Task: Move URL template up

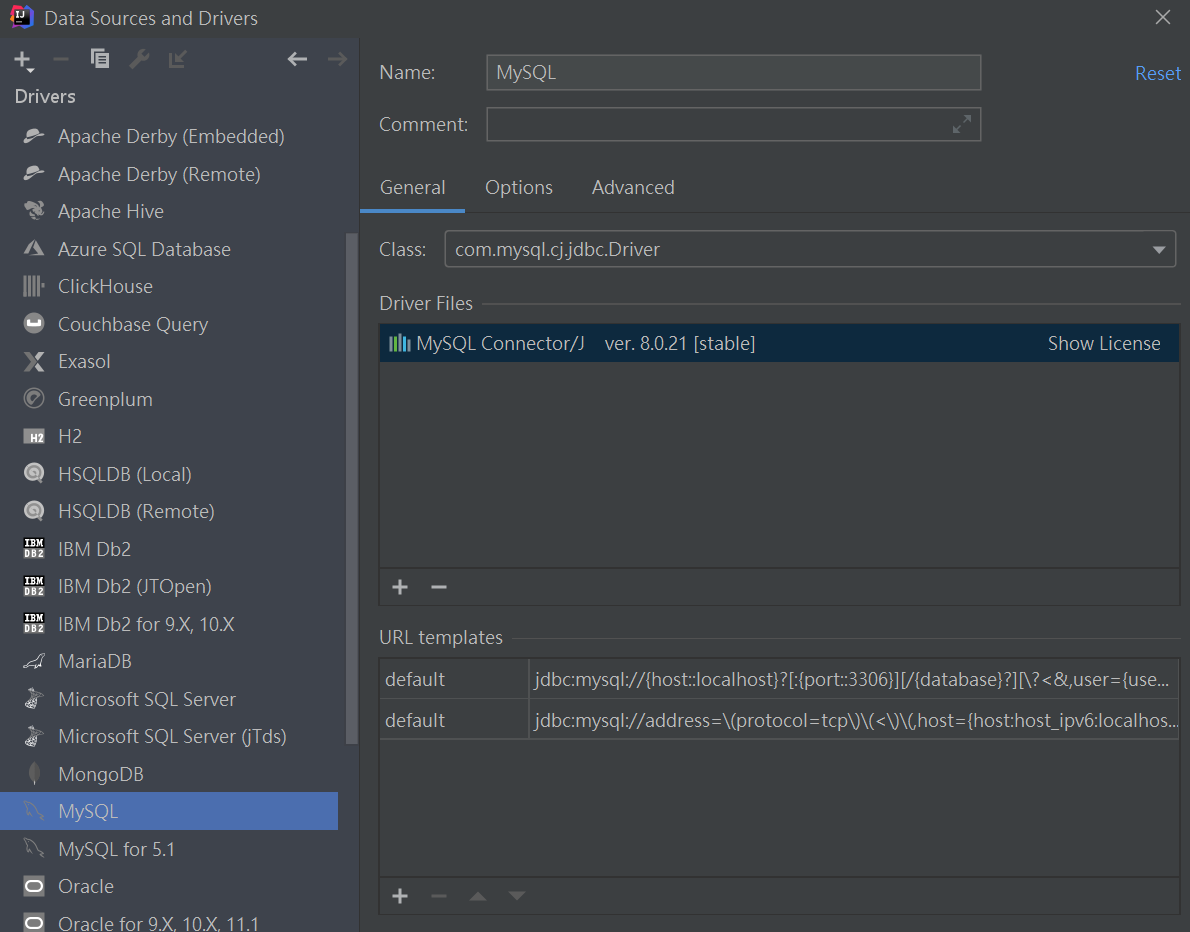Action: [477, 896]
